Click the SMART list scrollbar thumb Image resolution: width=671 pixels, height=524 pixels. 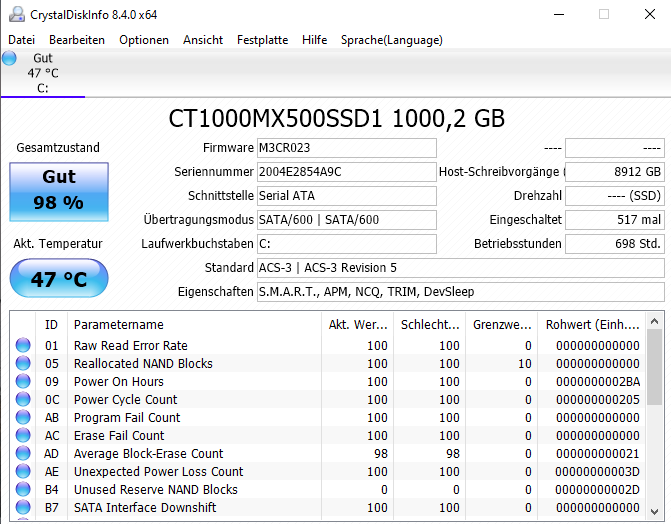[x=654, y=367]
